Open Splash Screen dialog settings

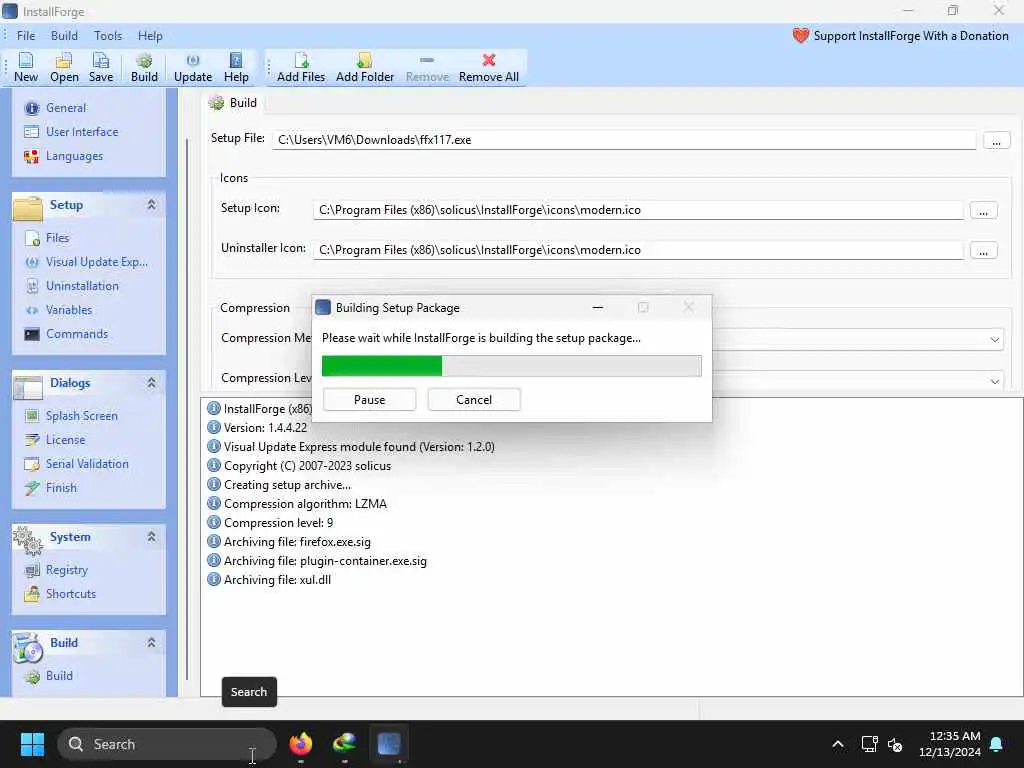click(x=71, y=416)
